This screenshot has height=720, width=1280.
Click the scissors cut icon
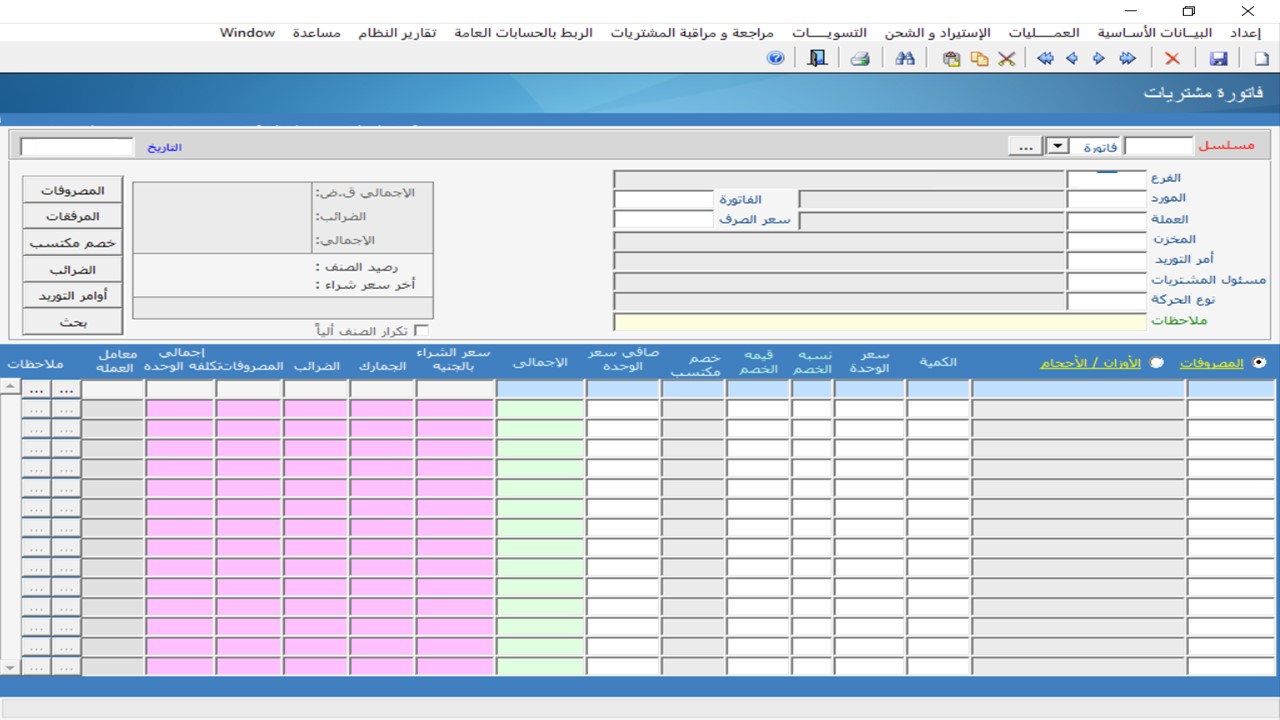point(1007,59)
